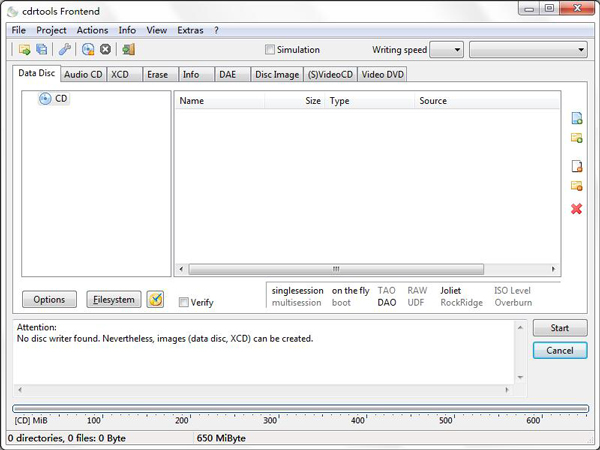
Task: Open the Writing speed dropdown
Action: (x=447, y=50)
